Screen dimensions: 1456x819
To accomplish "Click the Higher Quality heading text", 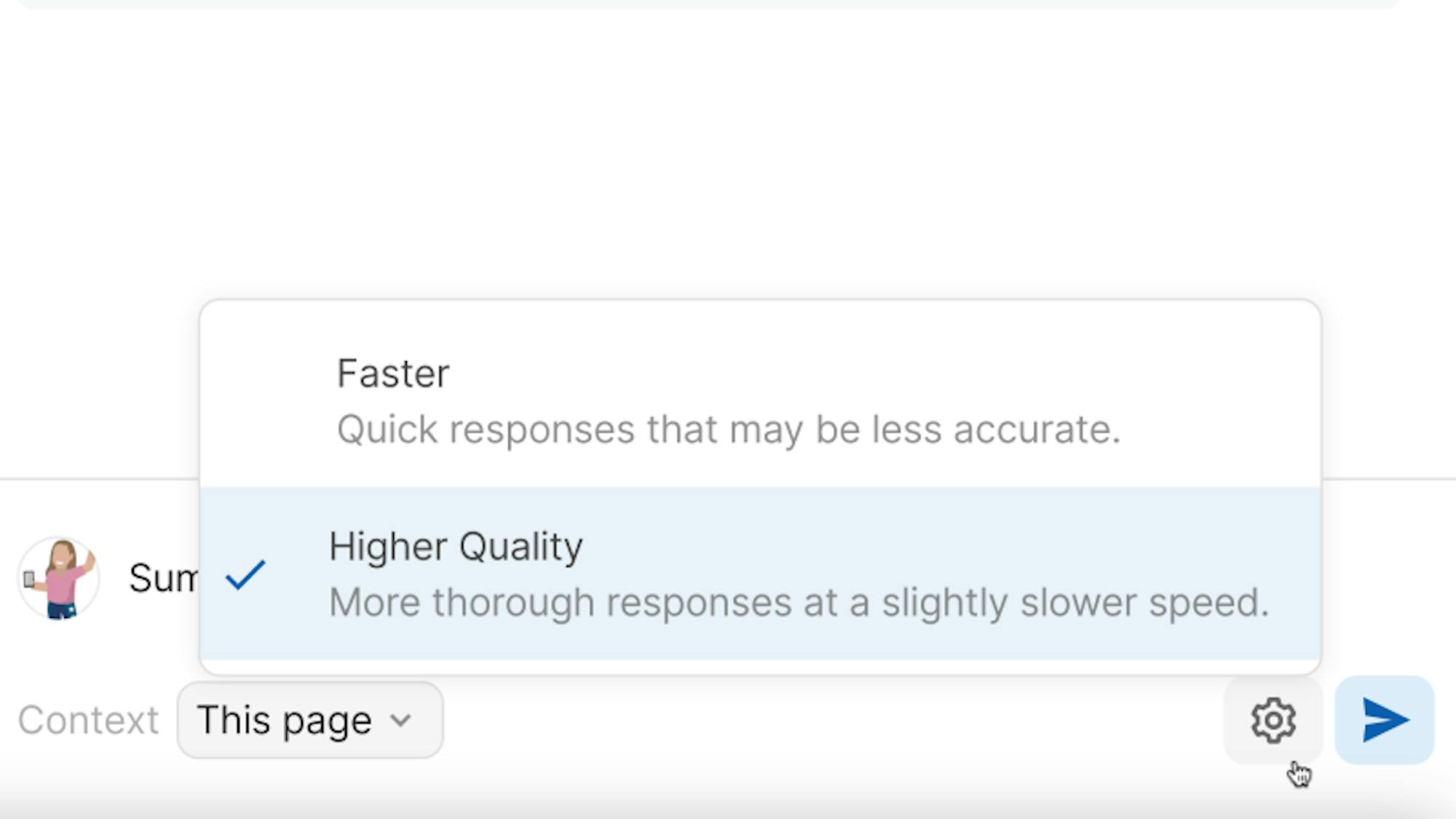I will click(456, 547).
